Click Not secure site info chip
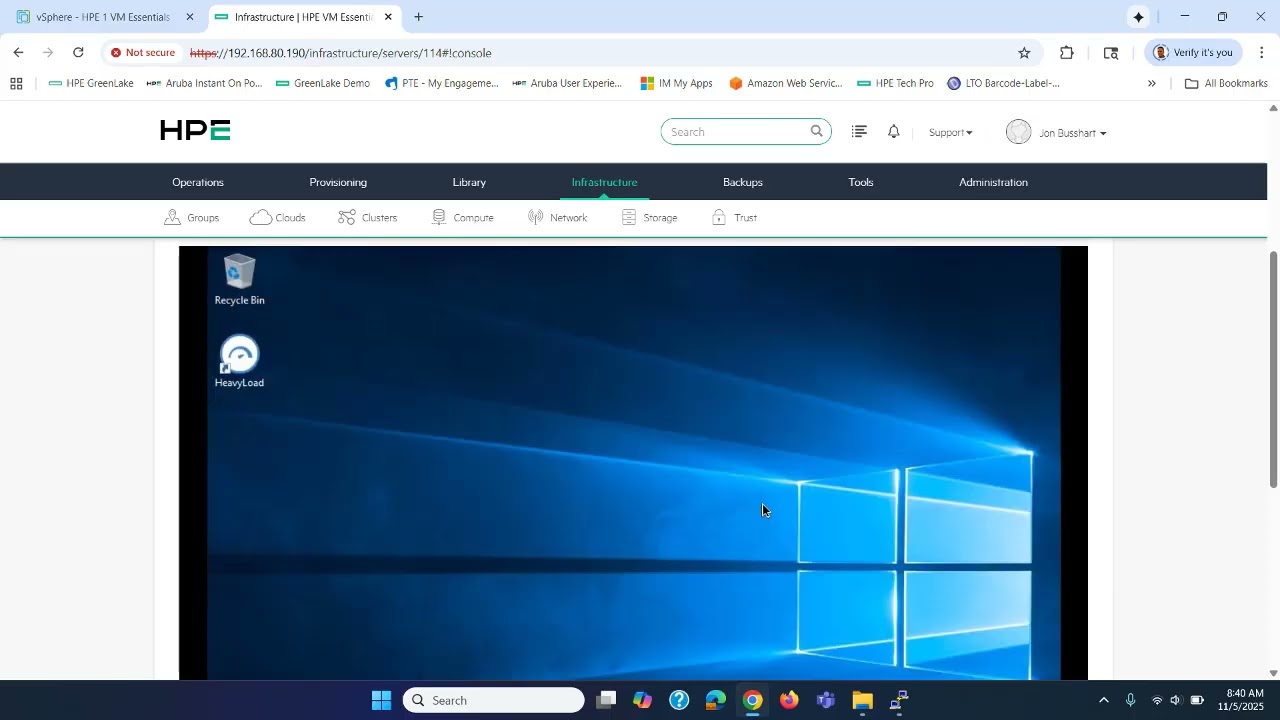The image size is (1280, 720). coord(144,53)
